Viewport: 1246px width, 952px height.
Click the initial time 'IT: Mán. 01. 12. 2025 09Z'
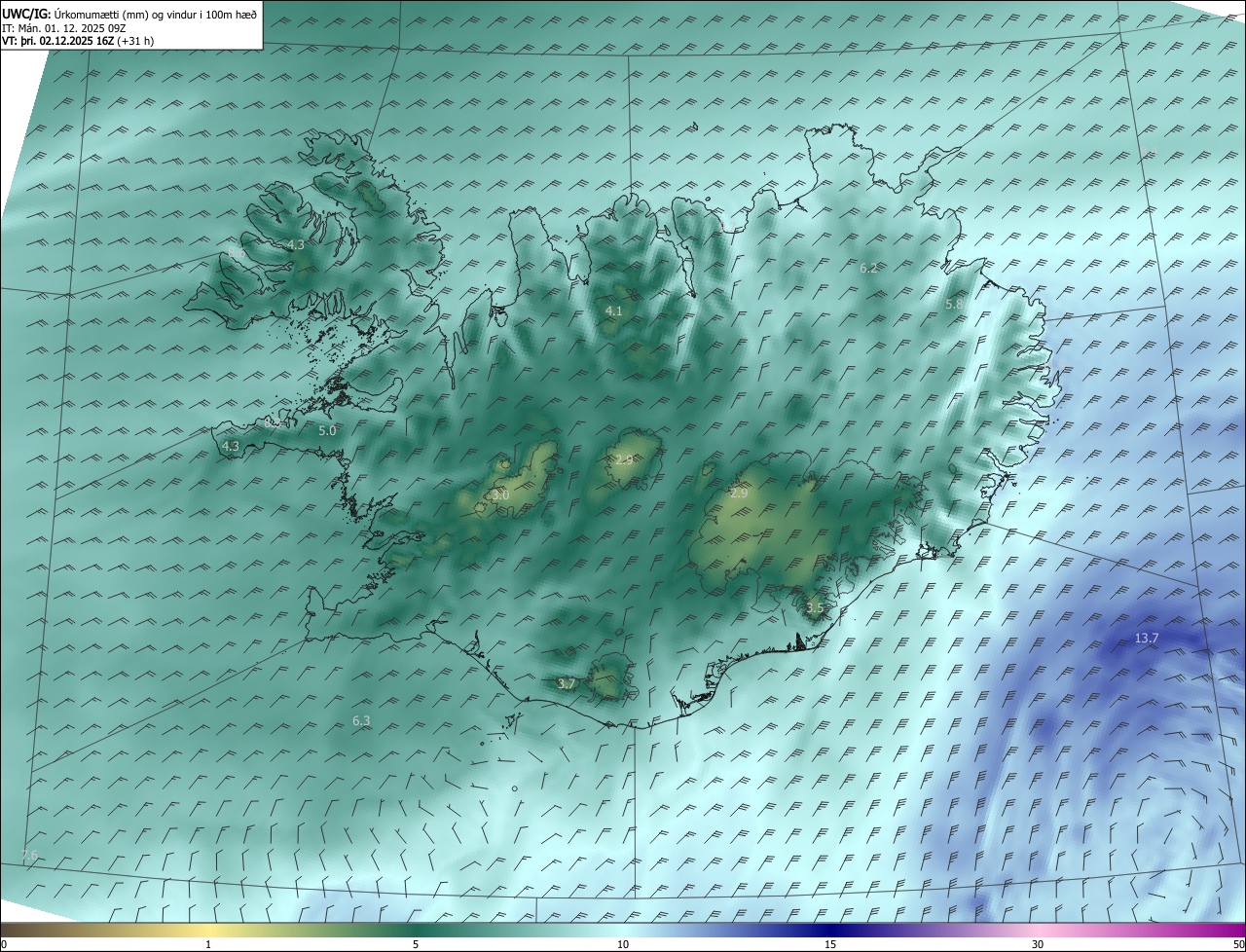(x=63, y=28)
